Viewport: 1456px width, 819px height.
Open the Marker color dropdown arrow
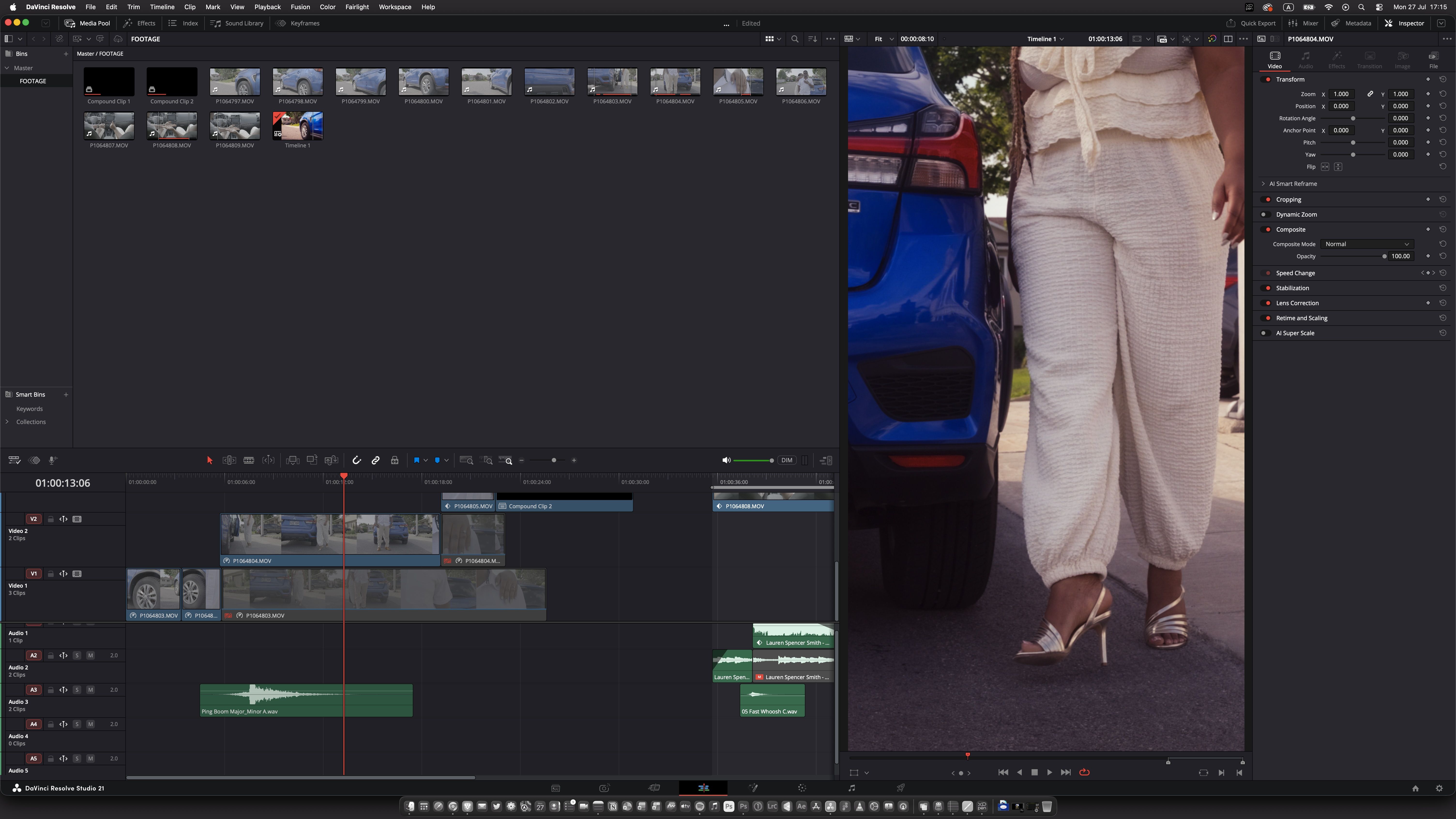click(447, 461)
